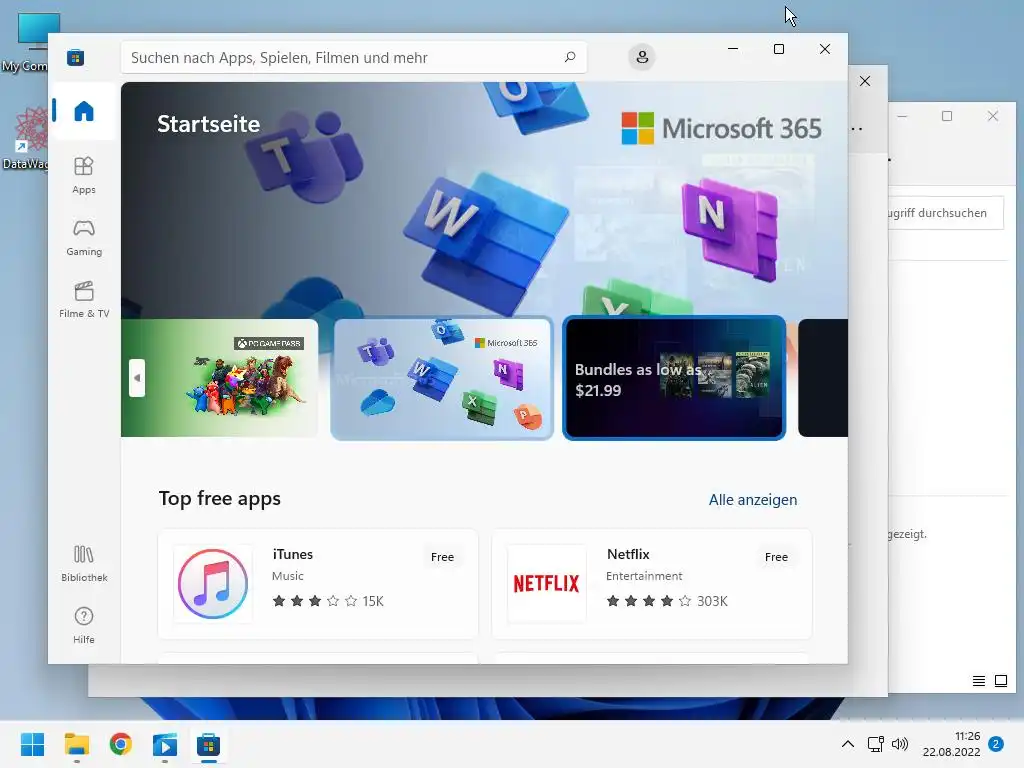Go to the Gaming section
1024x768 pixels.
click(x=84, y=237)
